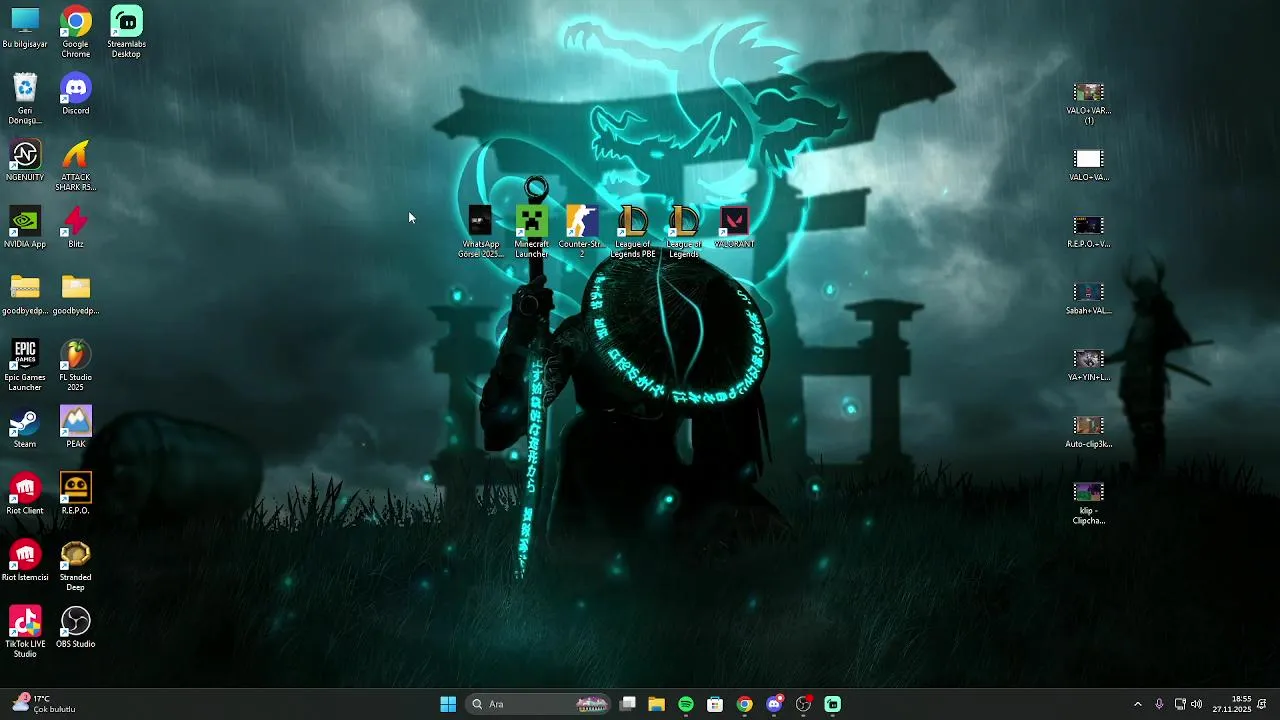Select the OBS Studio desktop shortcut
This screenshot has height=720, width=1280.
[76, 627]
